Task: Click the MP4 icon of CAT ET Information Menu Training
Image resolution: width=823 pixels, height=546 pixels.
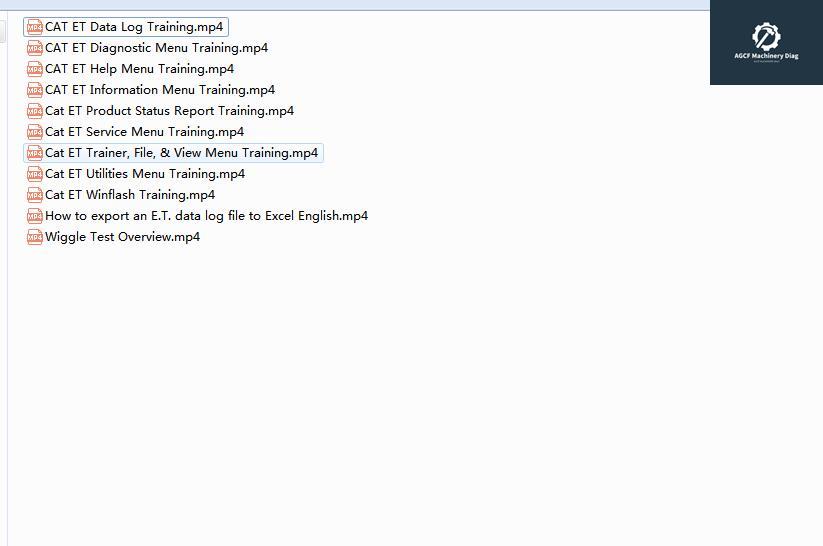Action: 35,90
